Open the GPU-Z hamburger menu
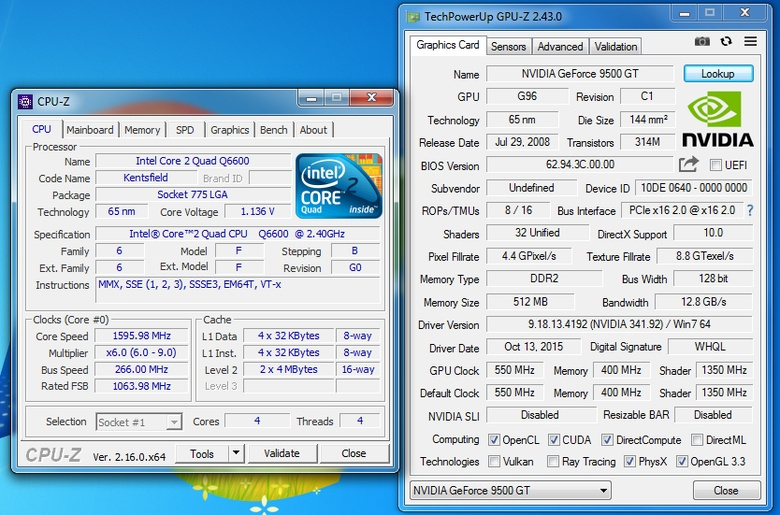The width and height of the screenshot is (780, 515). pyautogui.click(x=750, y=41)
